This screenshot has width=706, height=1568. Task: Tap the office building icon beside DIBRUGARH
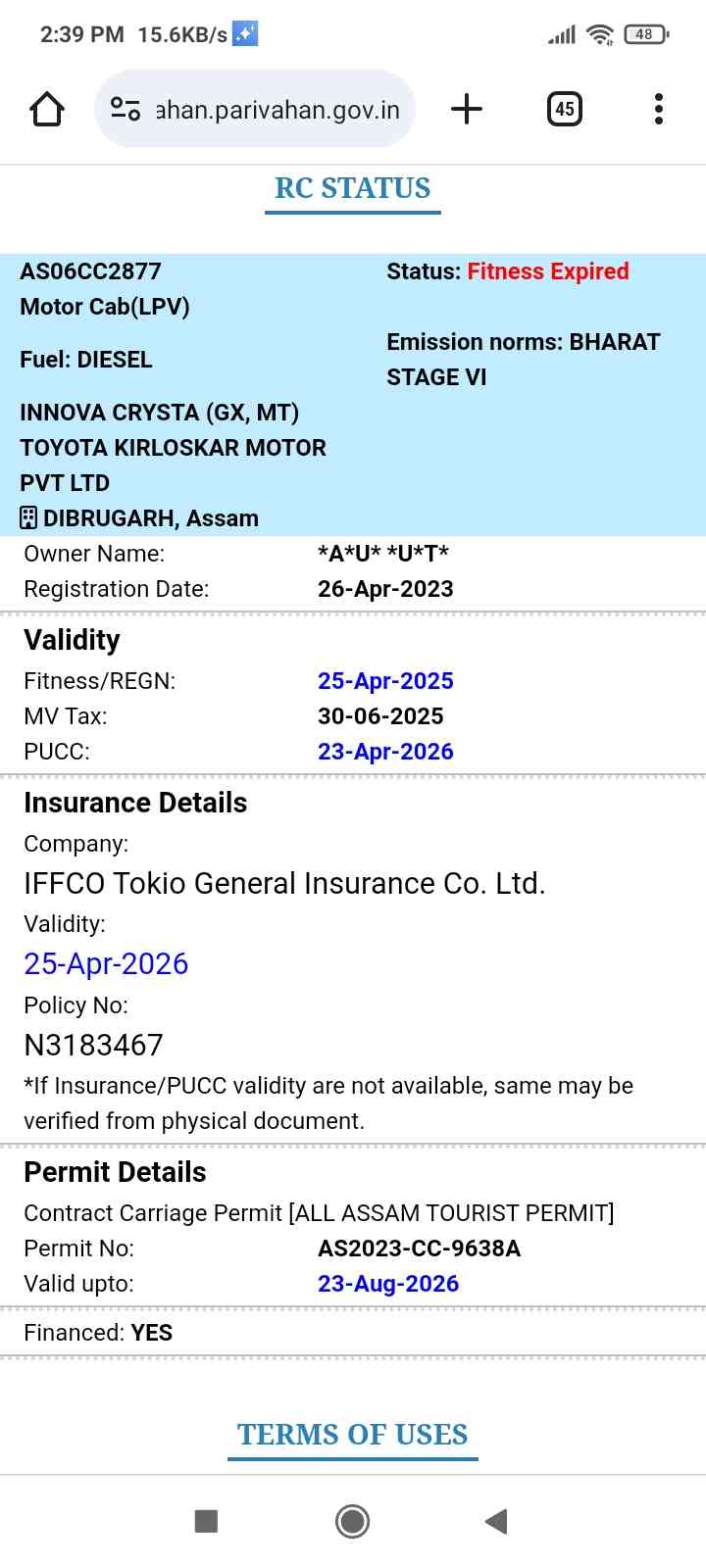click(28, 517)
